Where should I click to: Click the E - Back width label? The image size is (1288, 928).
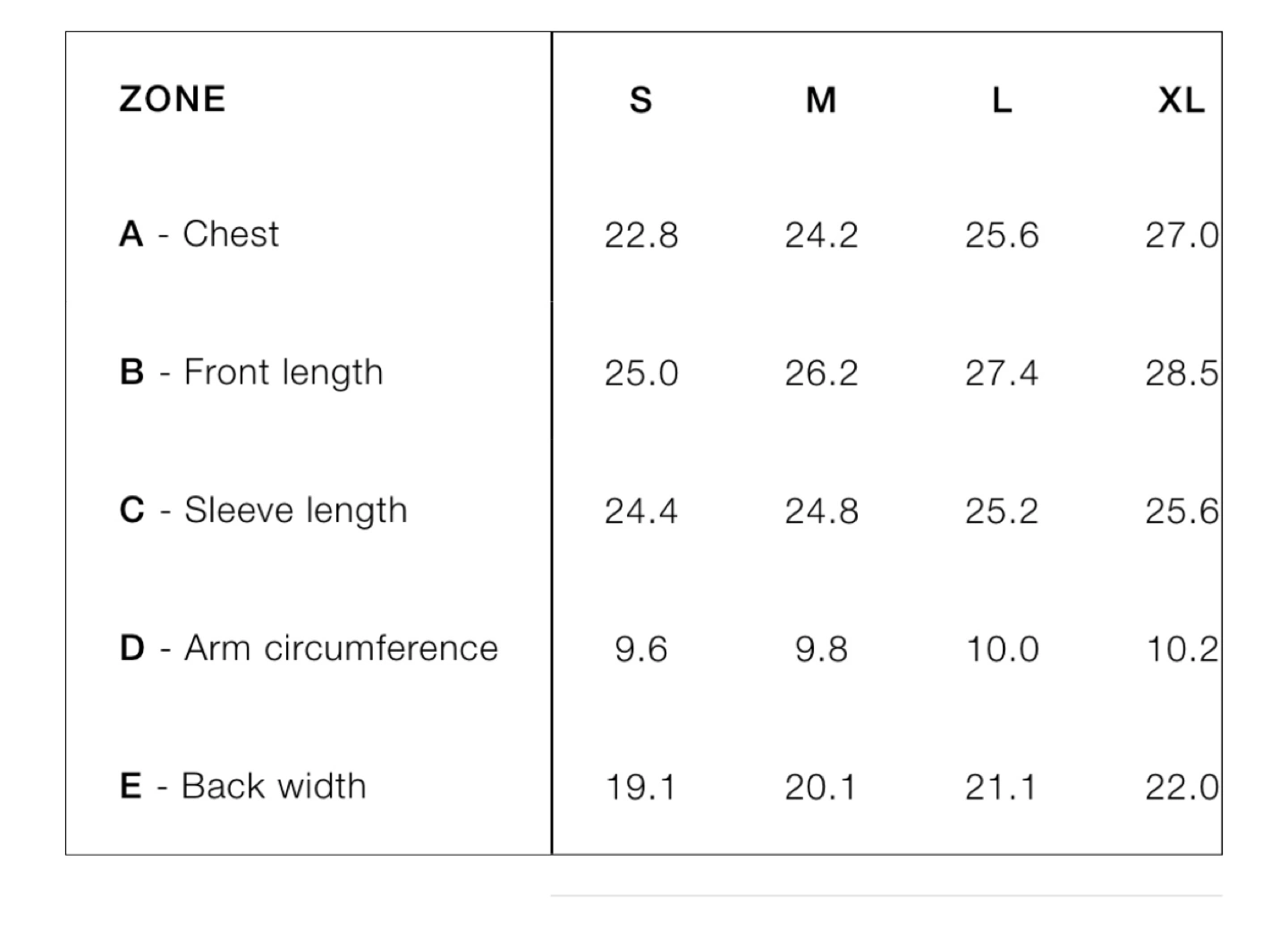[242, 787]
